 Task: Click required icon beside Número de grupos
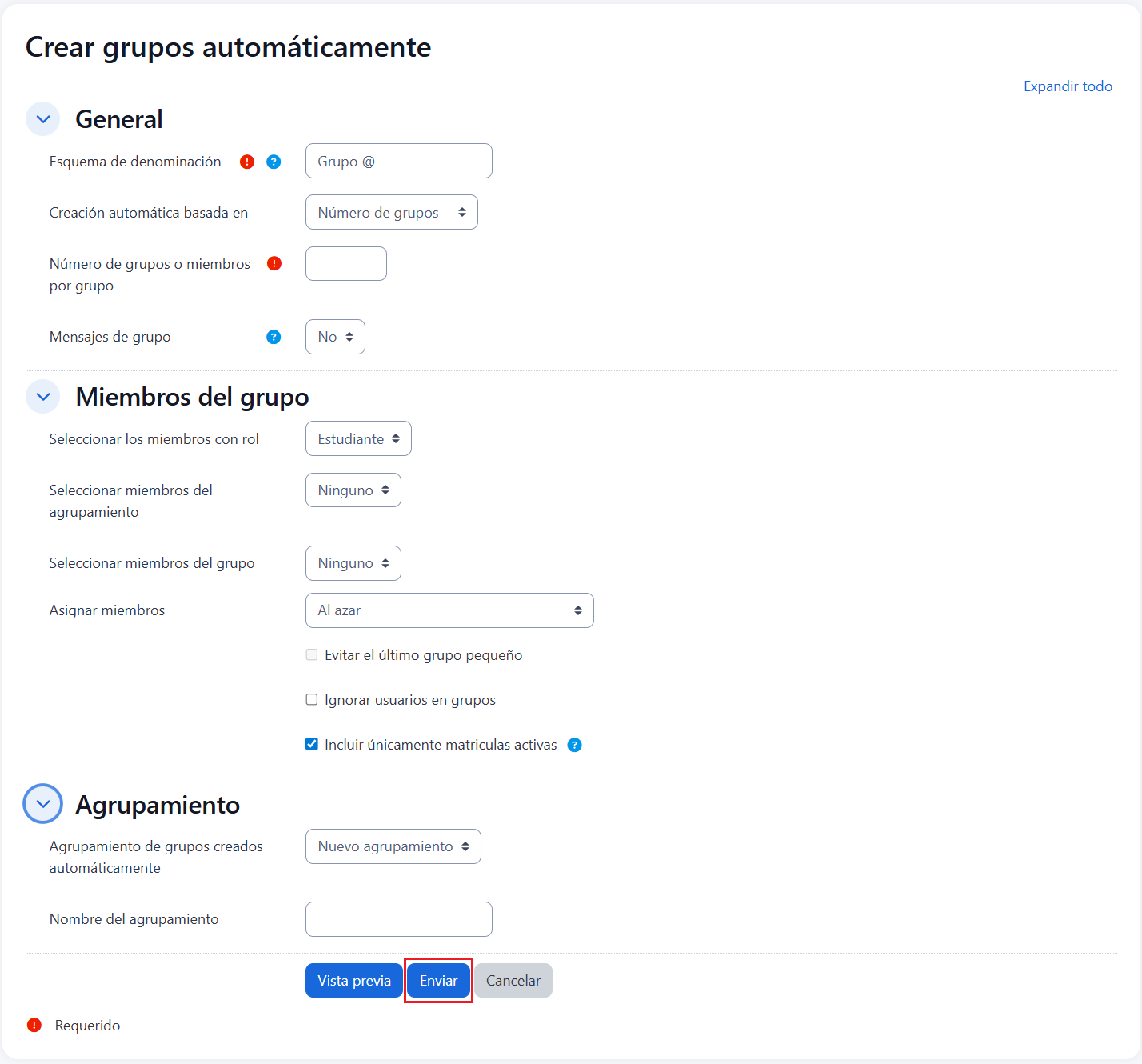pyautogui.click(x=274, y=263)
